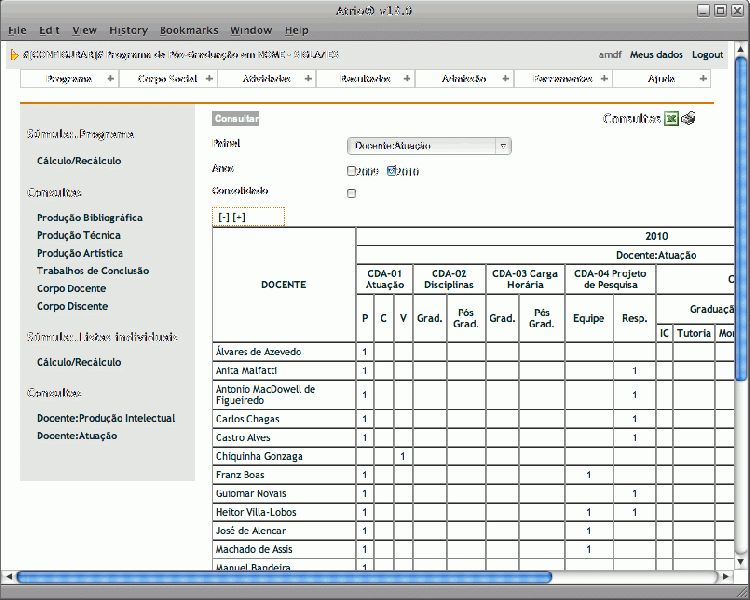Open the Bookmarks menu
Screen dimensions: 750x600
click(x=189, y=31)
